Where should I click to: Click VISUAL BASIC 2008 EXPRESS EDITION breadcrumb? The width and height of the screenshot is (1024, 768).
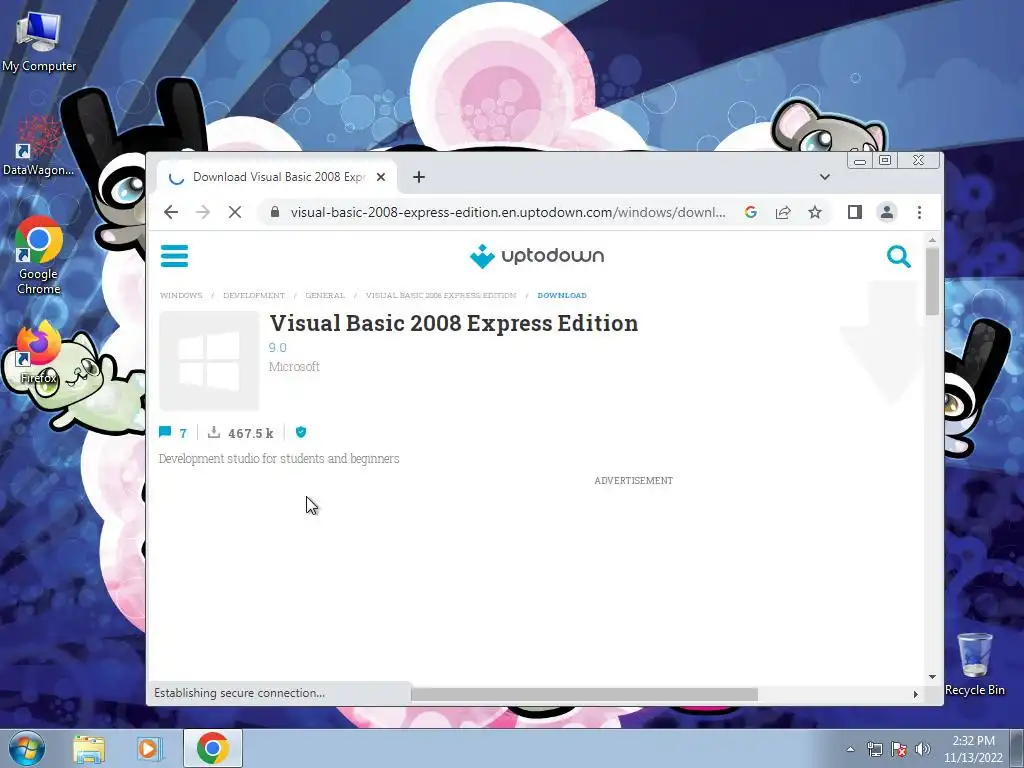tap(441, 295)
